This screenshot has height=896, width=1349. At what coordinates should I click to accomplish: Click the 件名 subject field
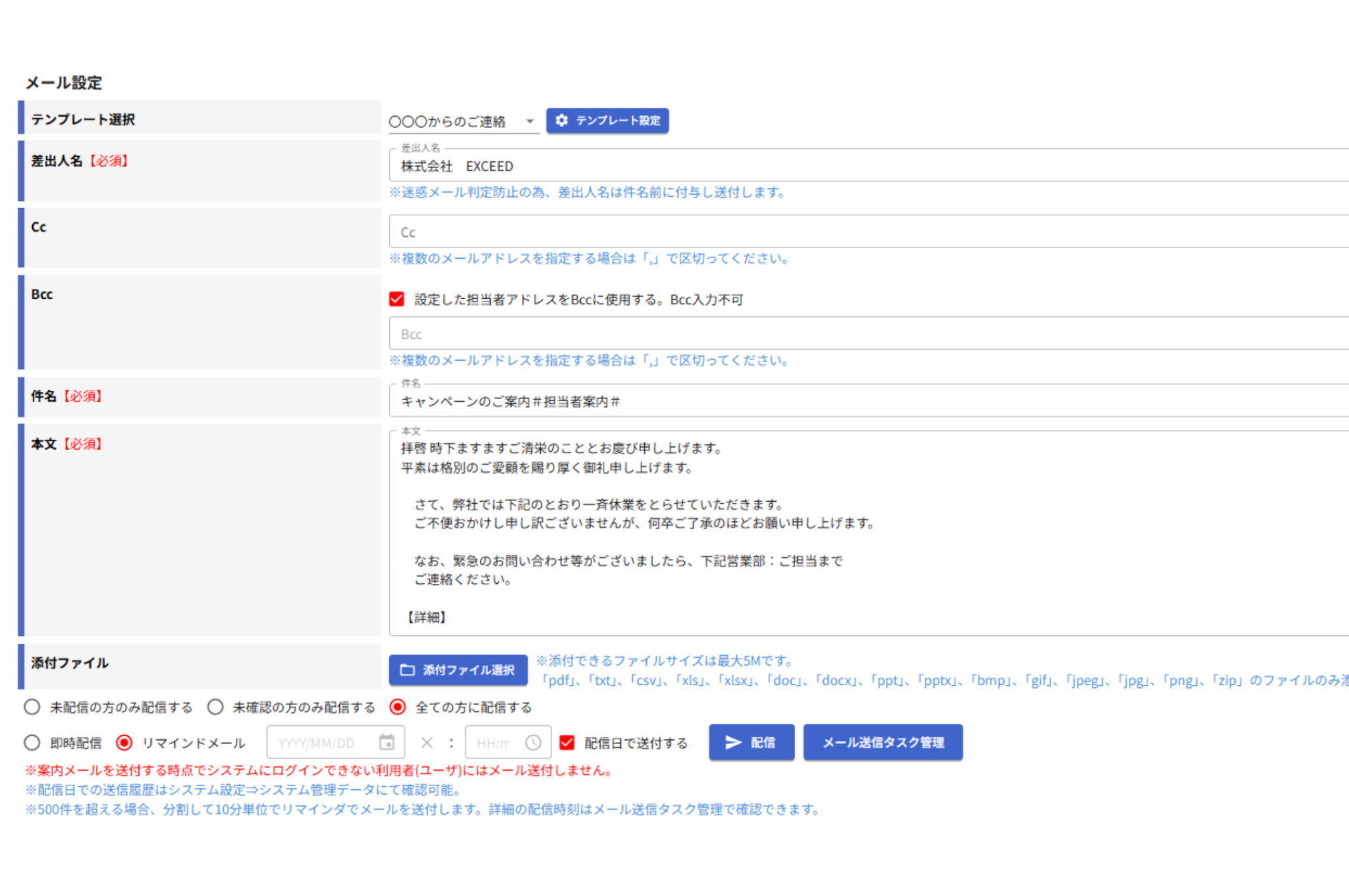(x=869, y=401)
